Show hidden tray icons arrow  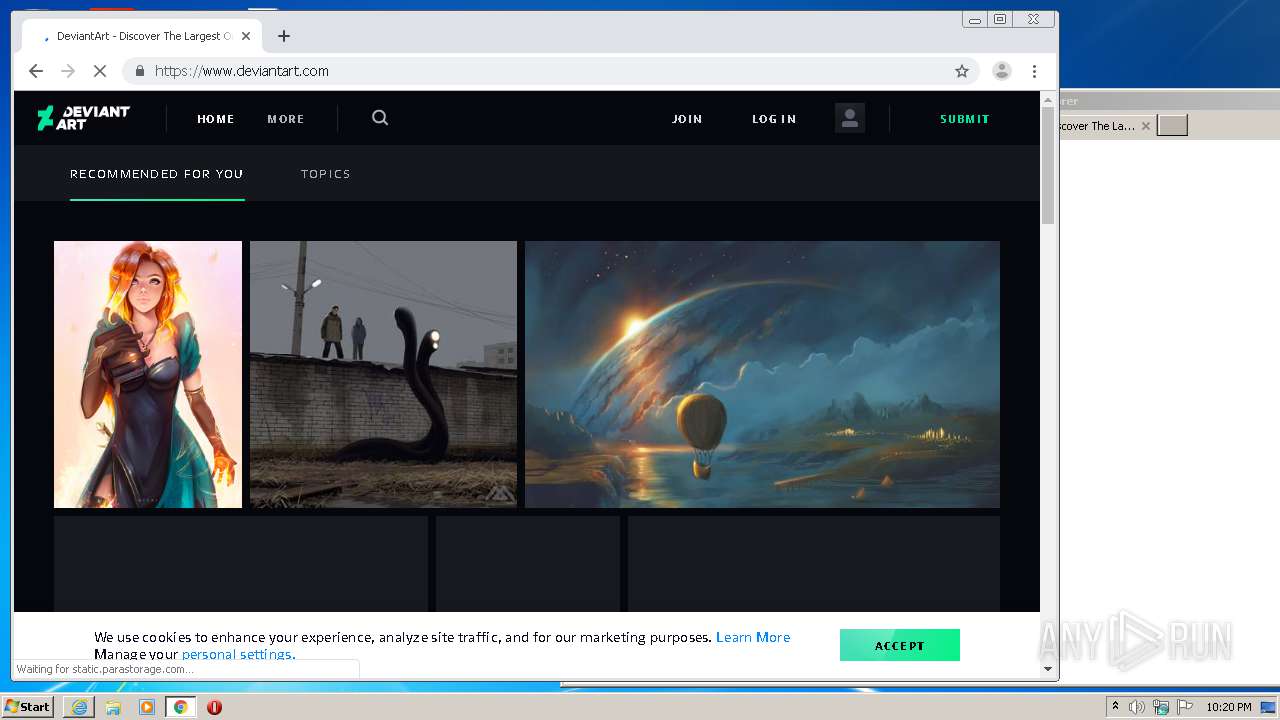1115,706
